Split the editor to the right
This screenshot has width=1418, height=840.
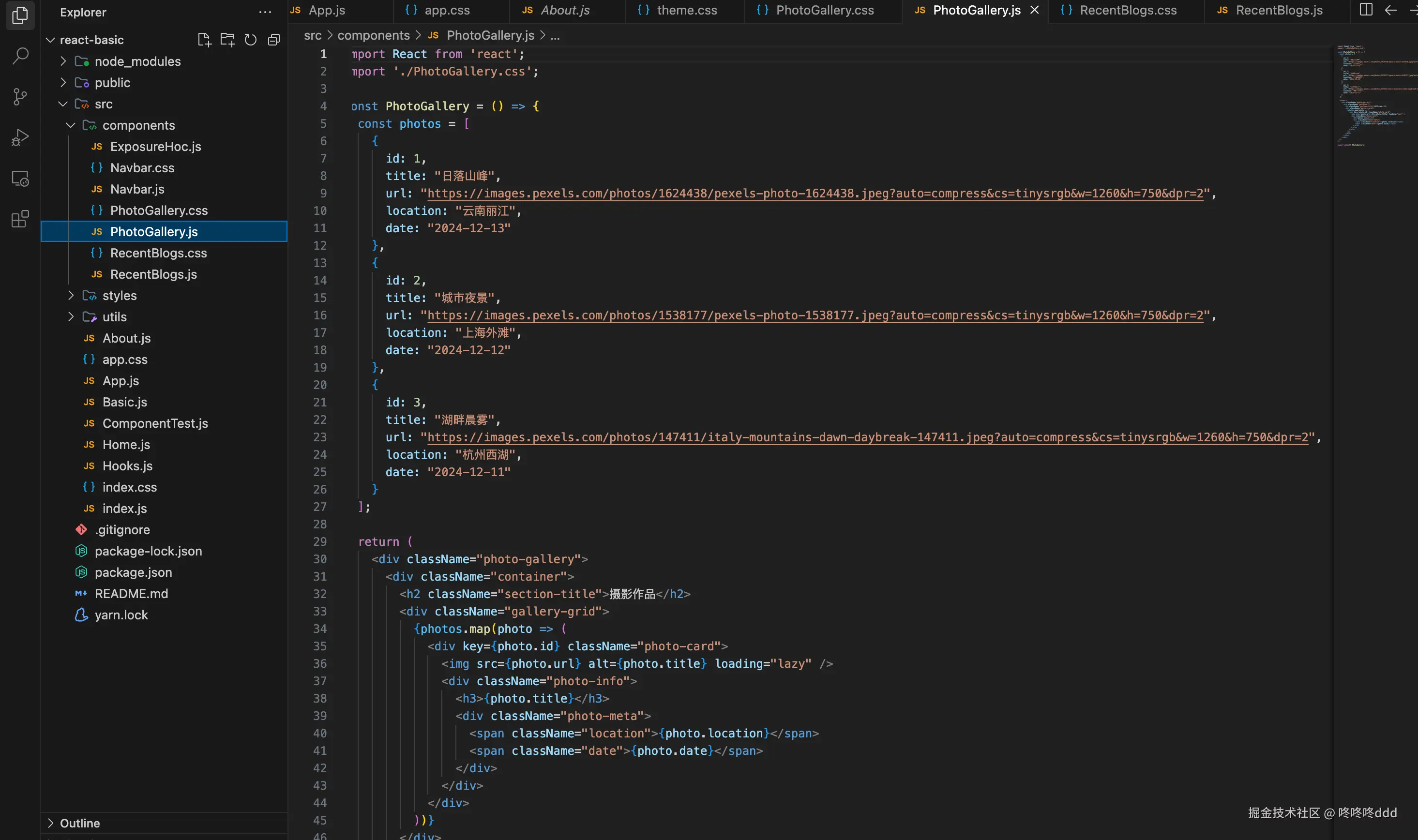click(x=1365, y=10)
